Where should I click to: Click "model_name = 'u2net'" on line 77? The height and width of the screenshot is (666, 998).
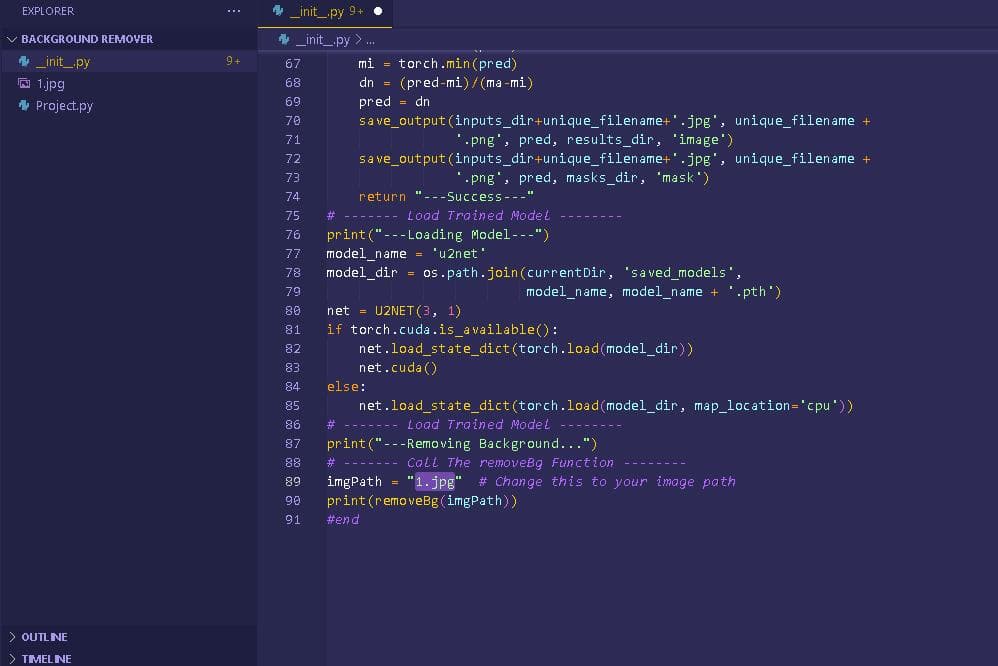pyautogui.click(x=406, y=253)
